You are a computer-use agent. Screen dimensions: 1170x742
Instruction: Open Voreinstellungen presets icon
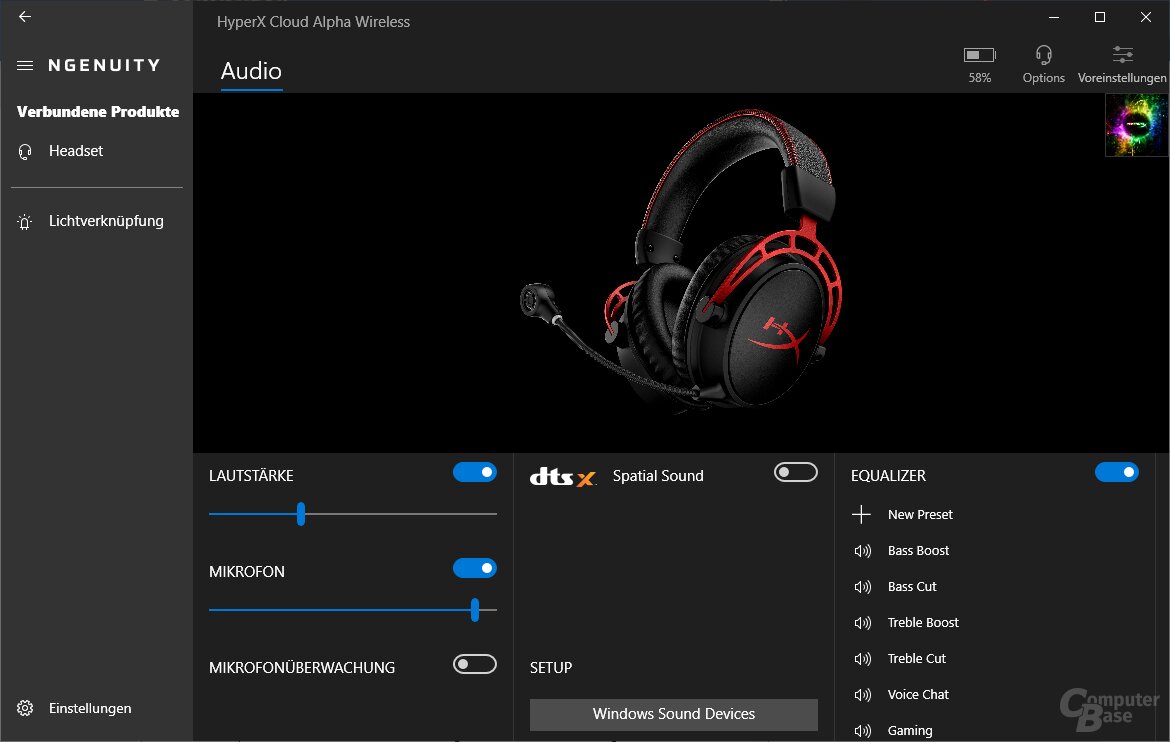(x=1122, y=56)
